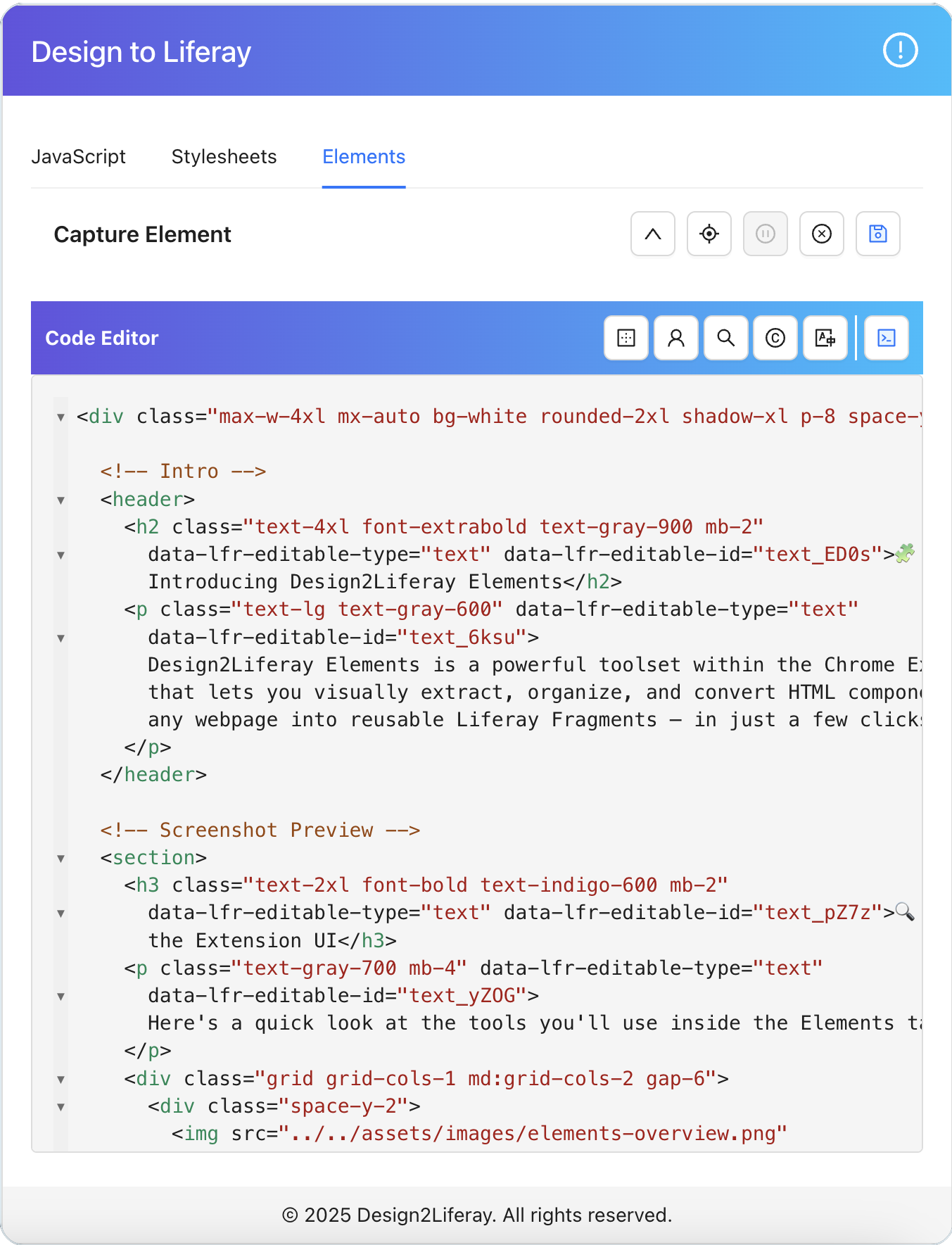
Task: Open search with magnifier icon in Code Editor
Action: coord(726,338)
